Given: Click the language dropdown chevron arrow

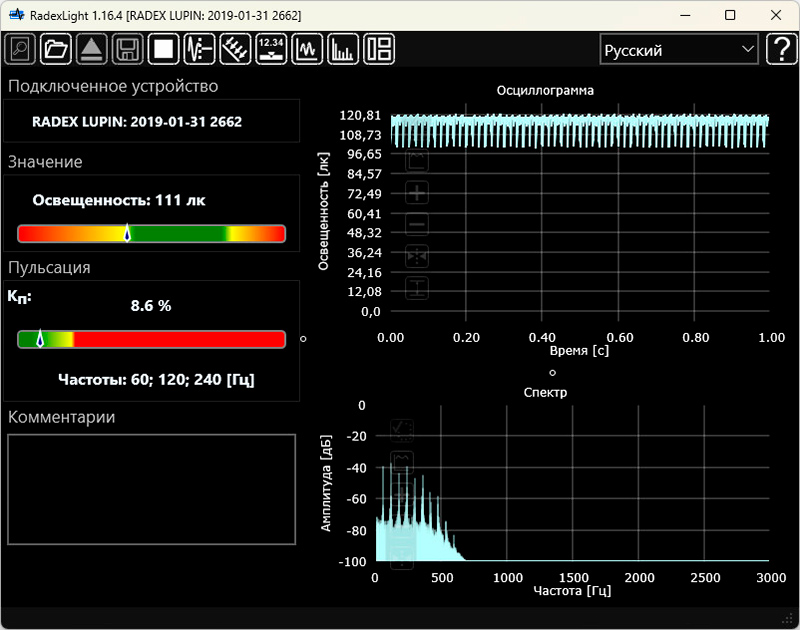Looking at the screenshot, I should 747,49.
